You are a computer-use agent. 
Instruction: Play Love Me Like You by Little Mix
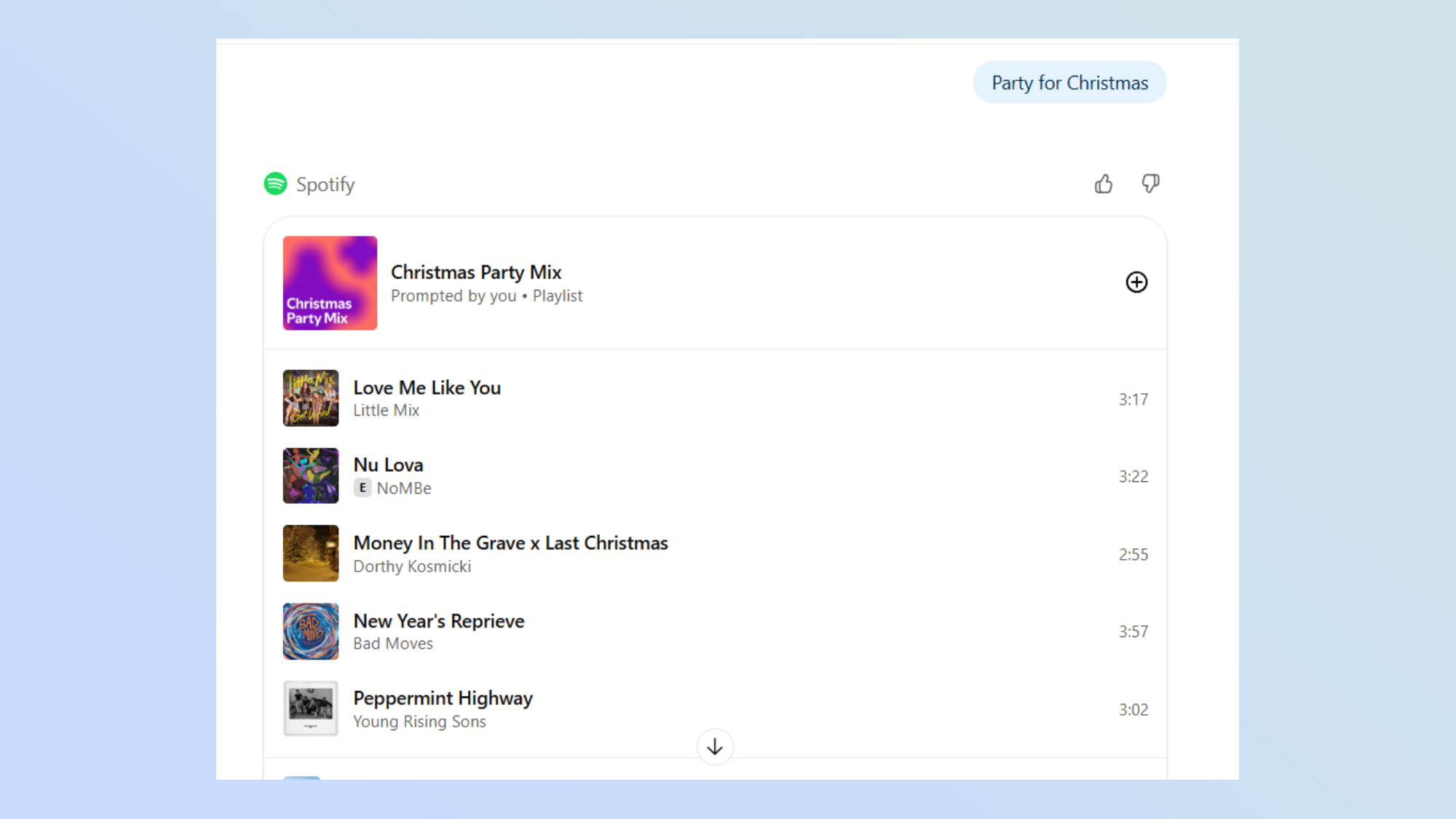point(427,387)
